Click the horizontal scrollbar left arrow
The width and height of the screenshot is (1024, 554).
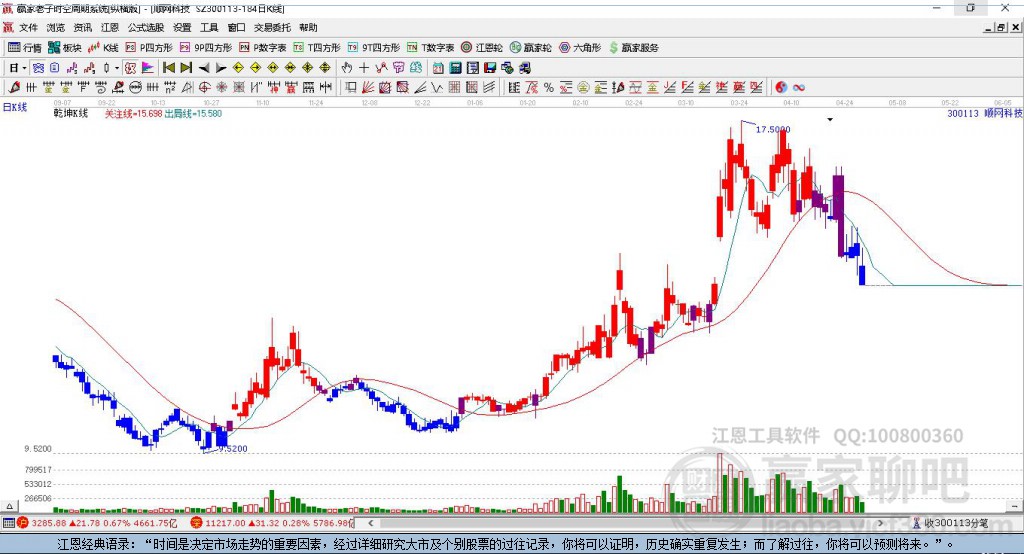(370, 523)
